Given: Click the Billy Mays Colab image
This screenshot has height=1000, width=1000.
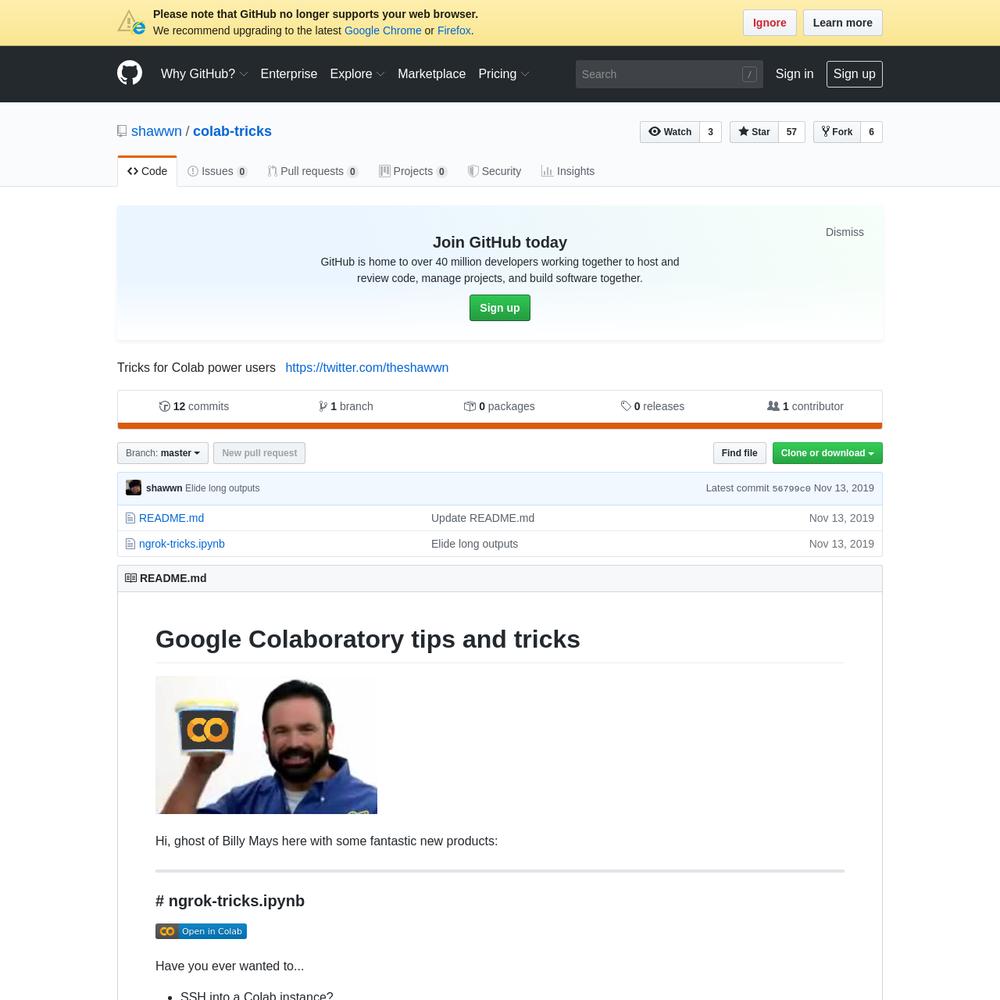Looking at the screenshot, I should click(x=267, y=745).
